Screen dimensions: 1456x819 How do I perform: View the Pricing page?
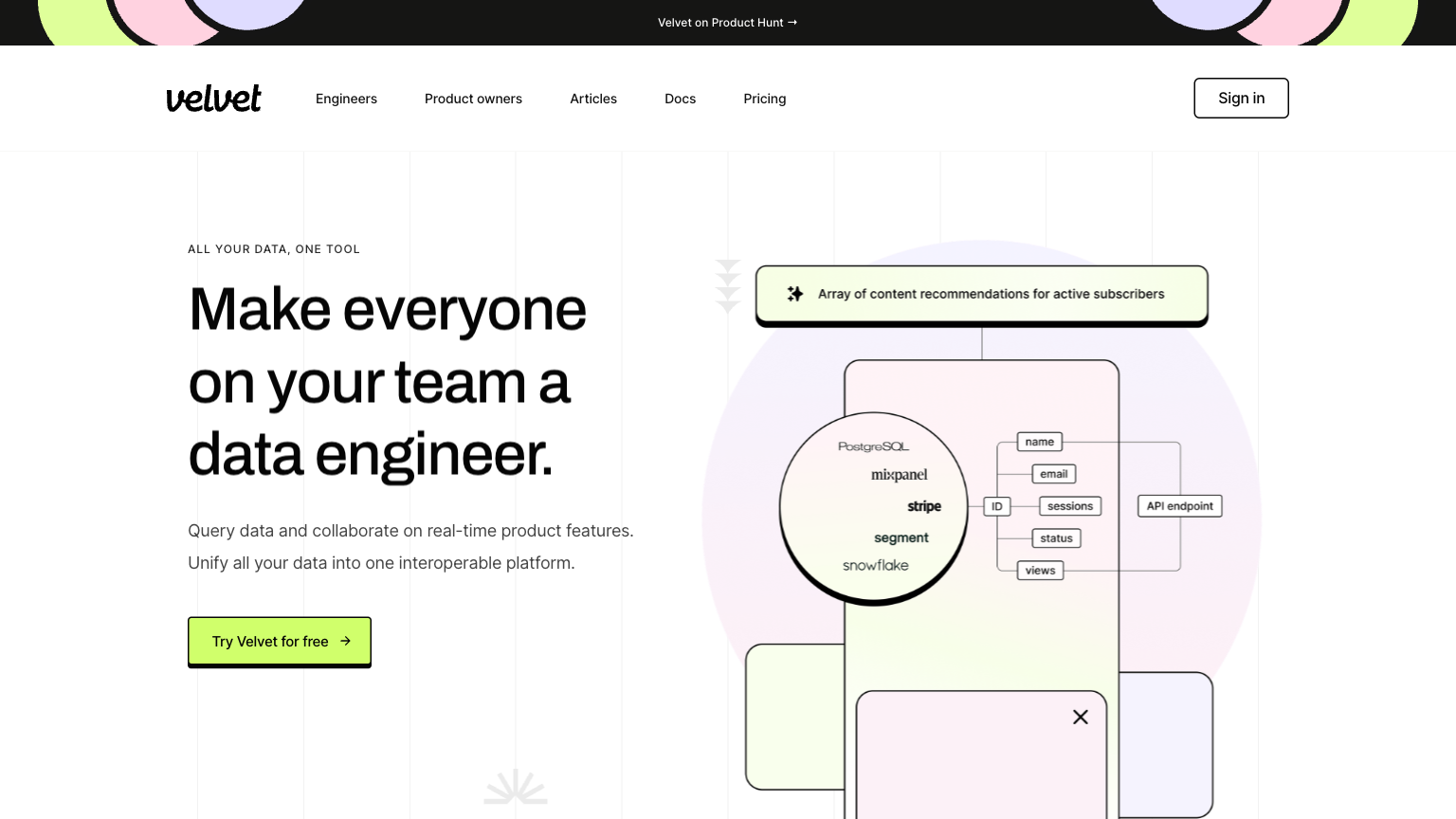pos(764,99)
